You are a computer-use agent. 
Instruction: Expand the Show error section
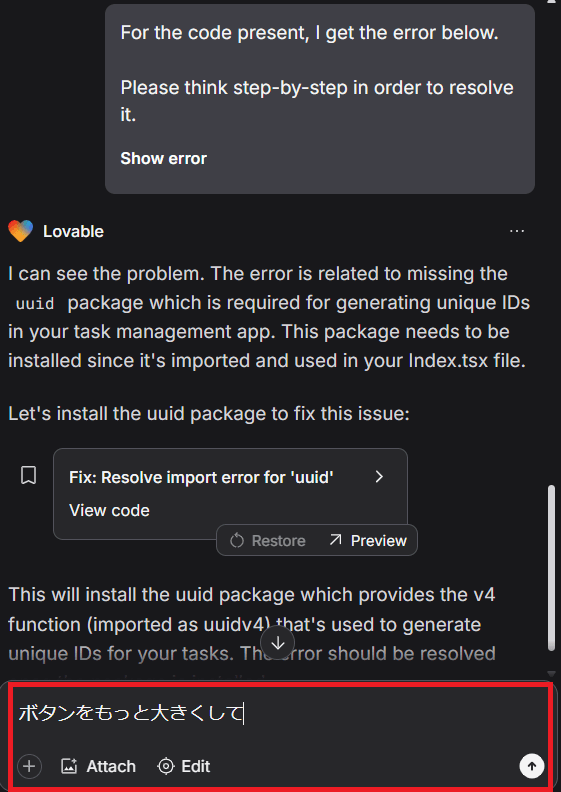(x=163, y=159)
